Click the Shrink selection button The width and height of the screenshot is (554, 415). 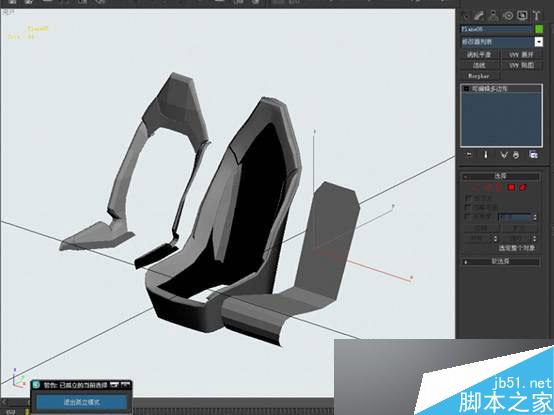pyautogui.click(x=480, y=229)
